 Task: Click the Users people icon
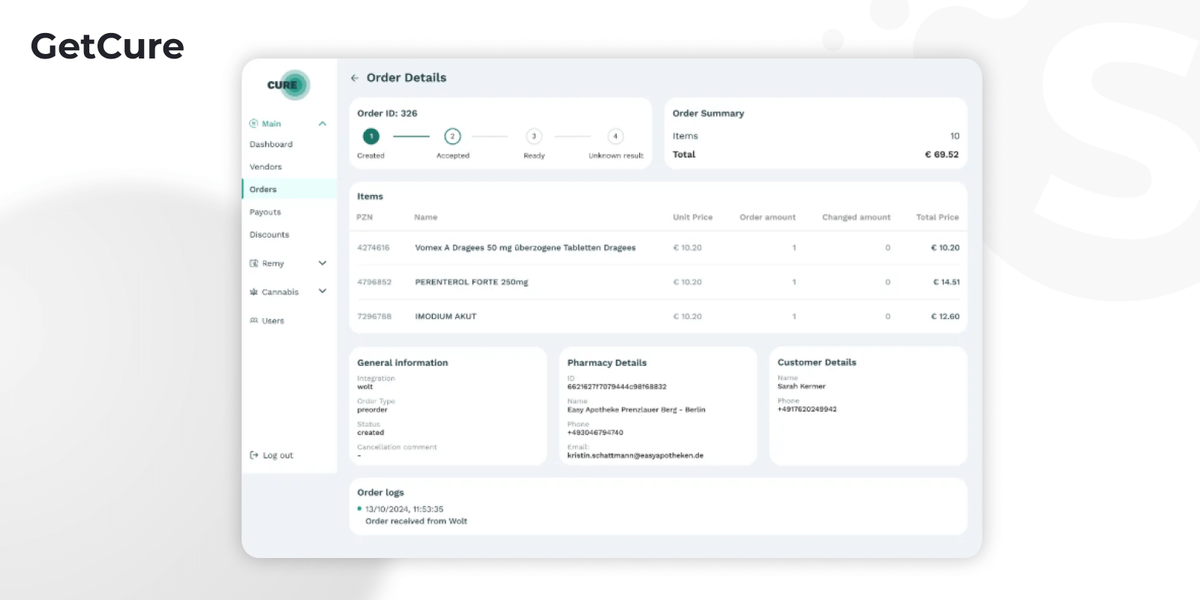point(254,321)
